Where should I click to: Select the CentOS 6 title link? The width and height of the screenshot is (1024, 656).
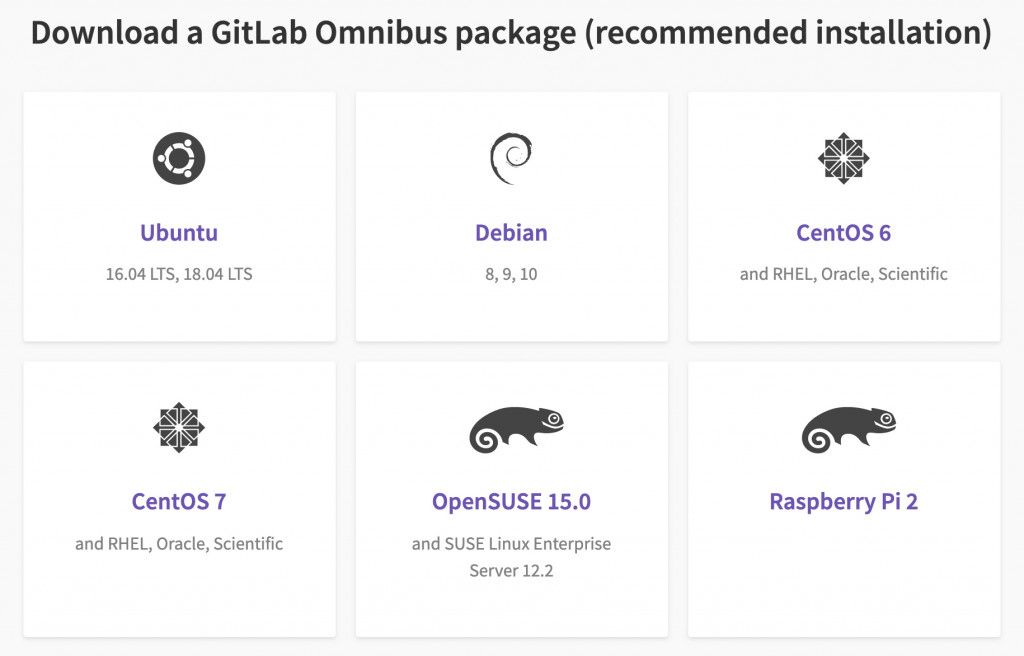pyautogui.click(x=844, y=233)
